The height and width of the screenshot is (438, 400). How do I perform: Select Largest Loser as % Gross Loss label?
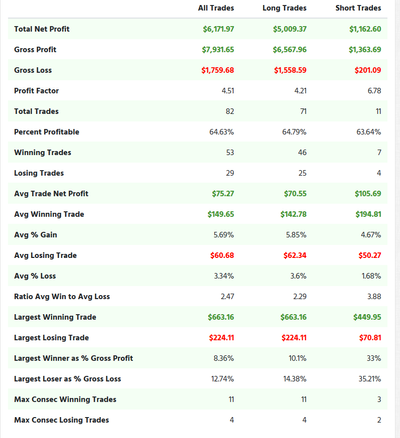pos(67,379)
